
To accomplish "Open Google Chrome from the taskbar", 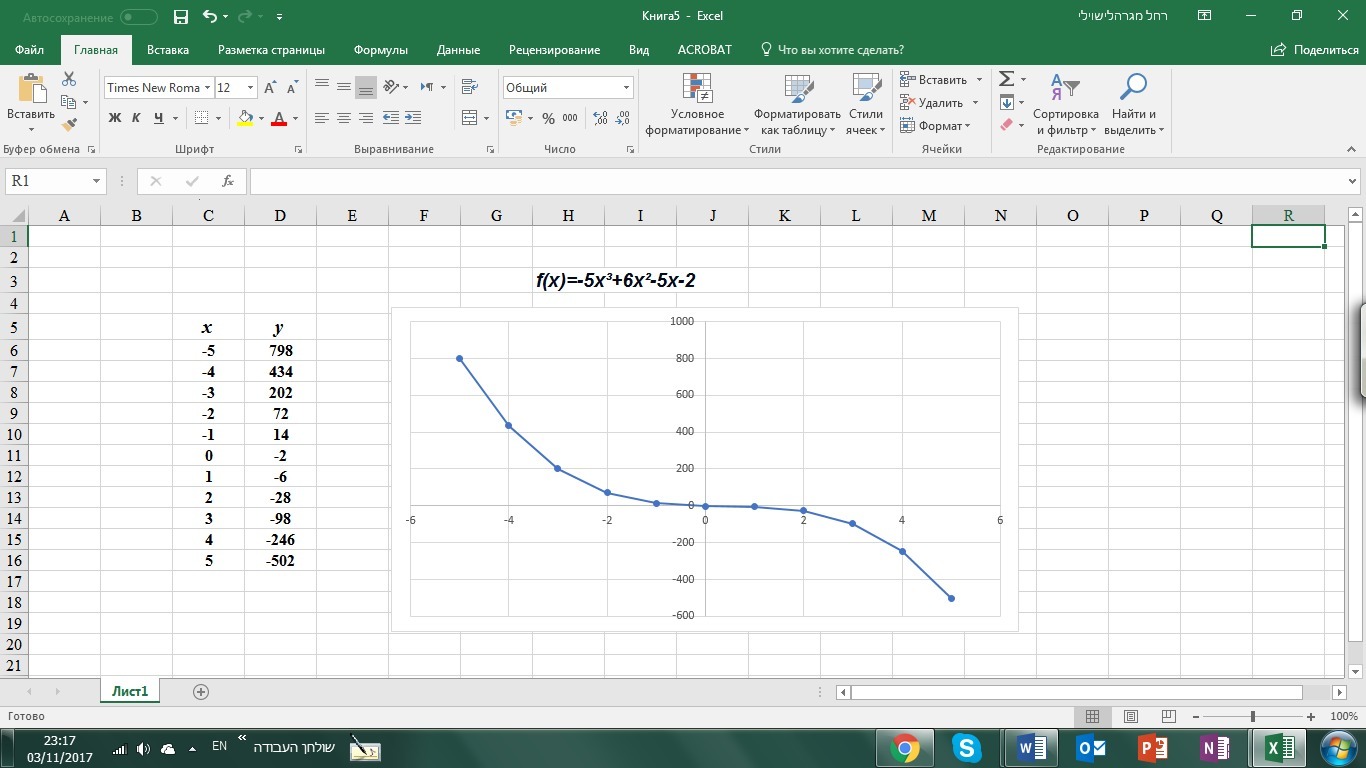I will 906,748.
